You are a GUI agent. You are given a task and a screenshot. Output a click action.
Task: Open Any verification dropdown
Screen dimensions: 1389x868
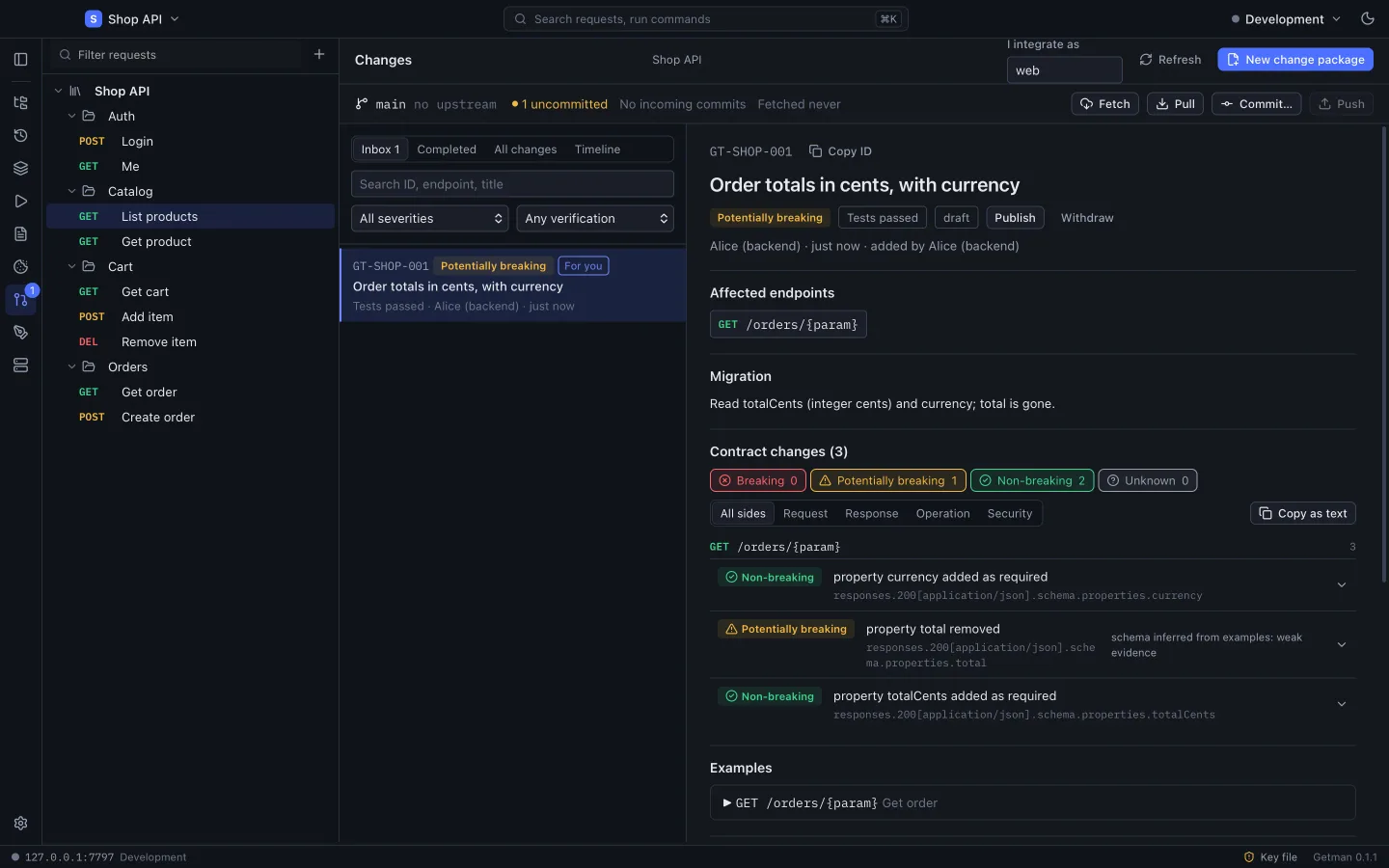[595, 219]
